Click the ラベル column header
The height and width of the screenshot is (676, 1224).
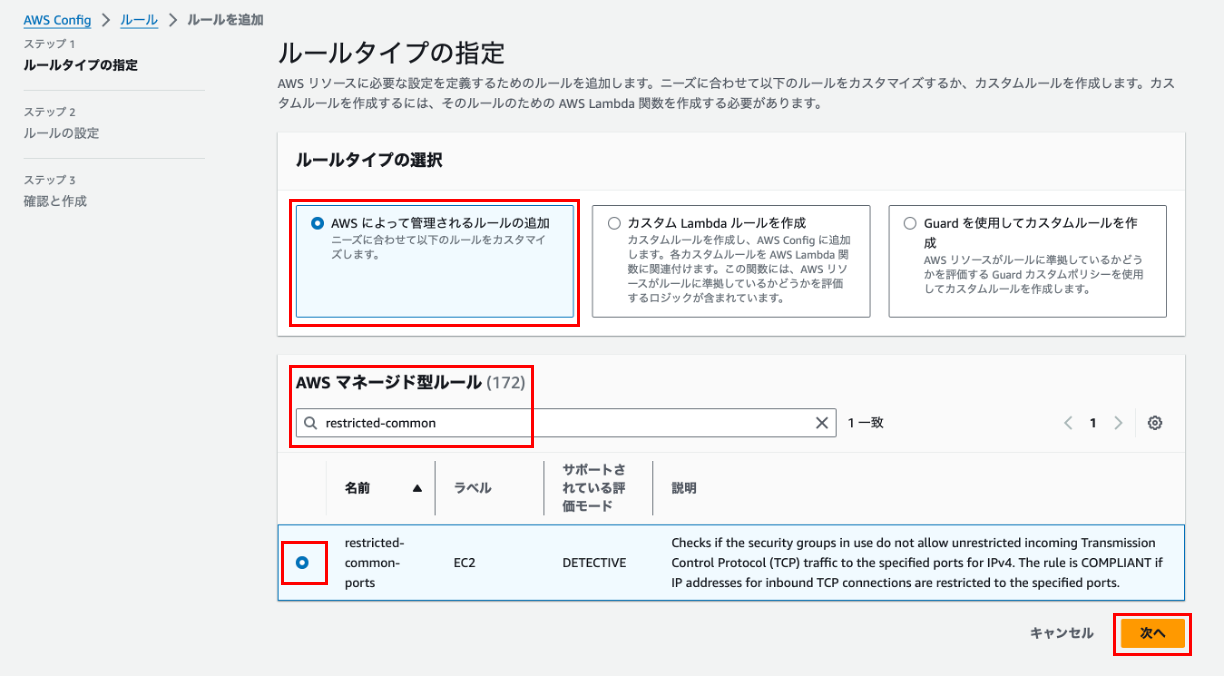pos(472,489)
